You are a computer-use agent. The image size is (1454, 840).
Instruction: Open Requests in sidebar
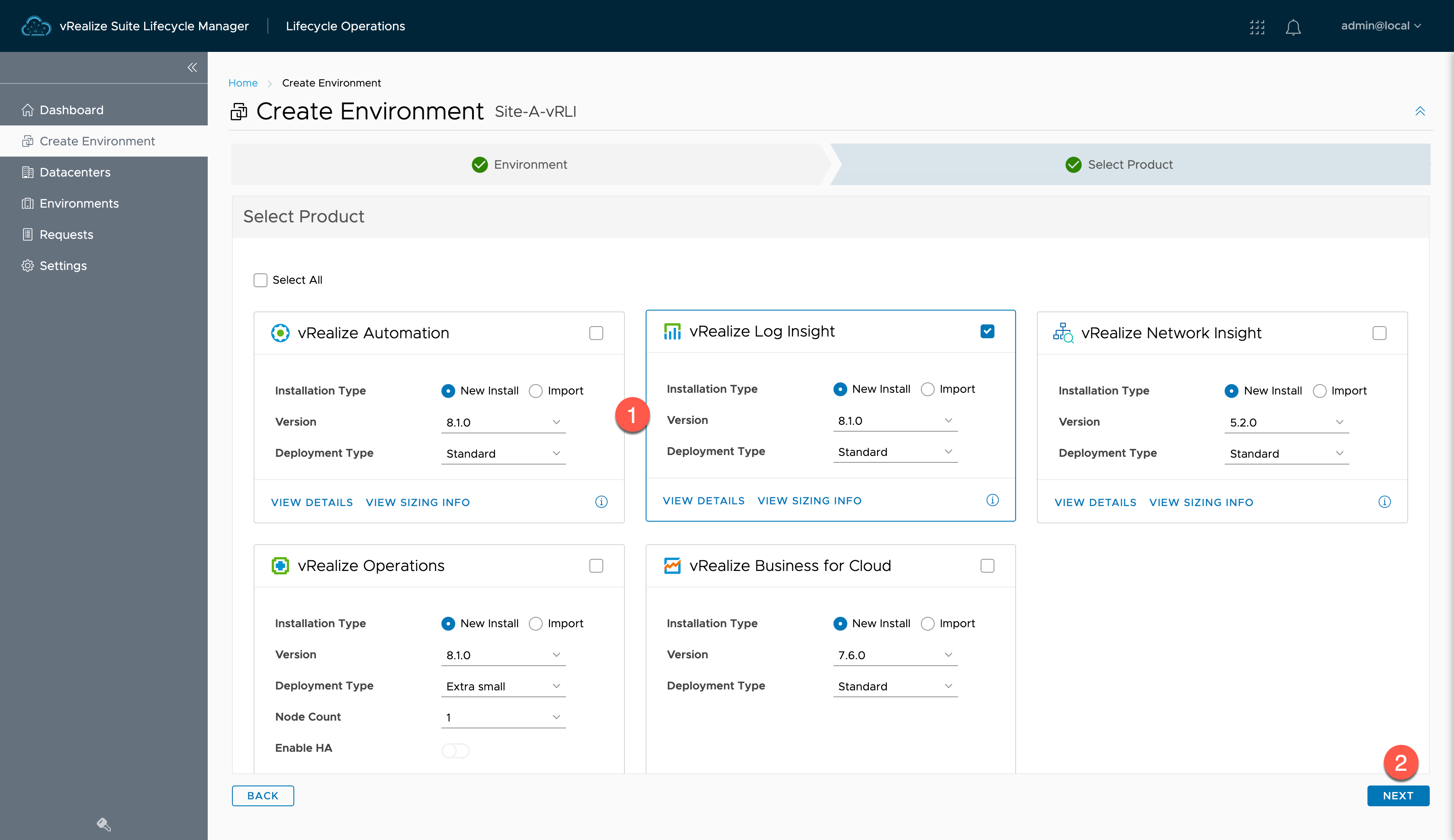pyautogui.click(x=104, y=234)
